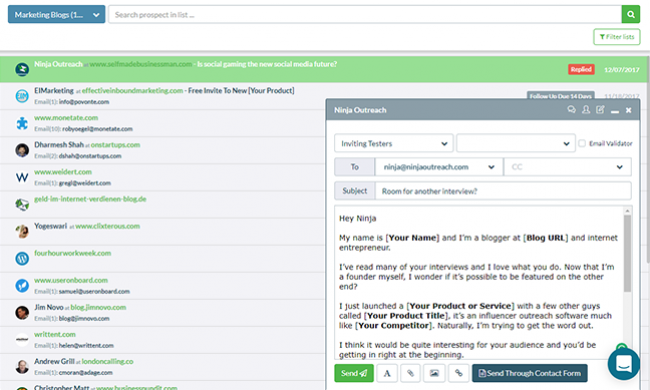This screenshot has height=390, width=650.
Task: Enable the Email Validator checkbox
Action: pos(582,143)
